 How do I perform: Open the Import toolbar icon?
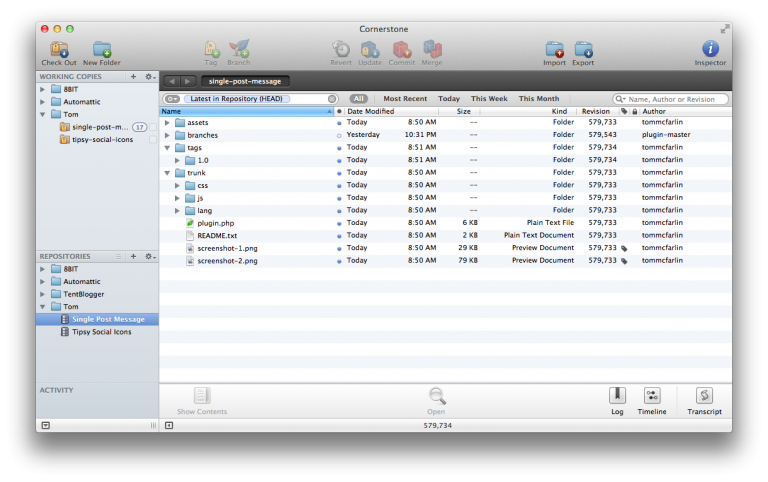click(x=554, y=50)
